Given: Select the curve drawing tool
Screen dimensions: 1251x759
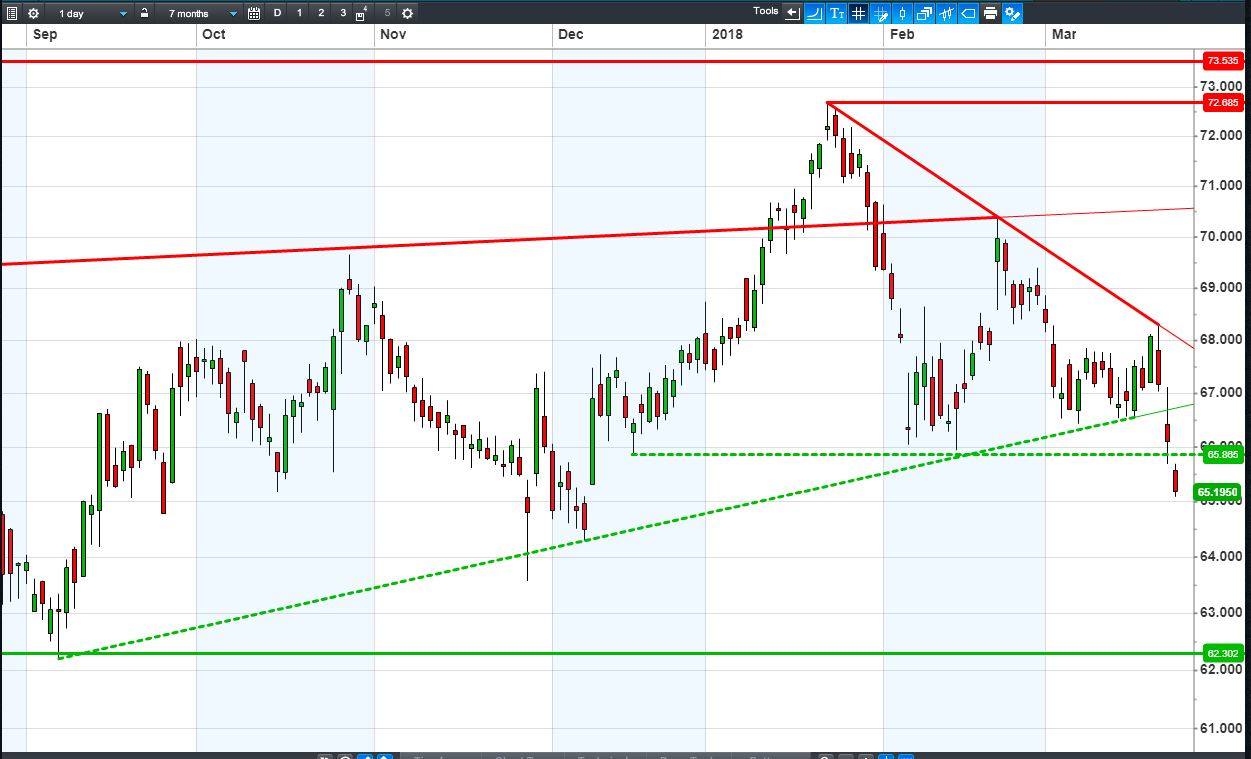Looking at the screenshot, I should coord(815,13).
